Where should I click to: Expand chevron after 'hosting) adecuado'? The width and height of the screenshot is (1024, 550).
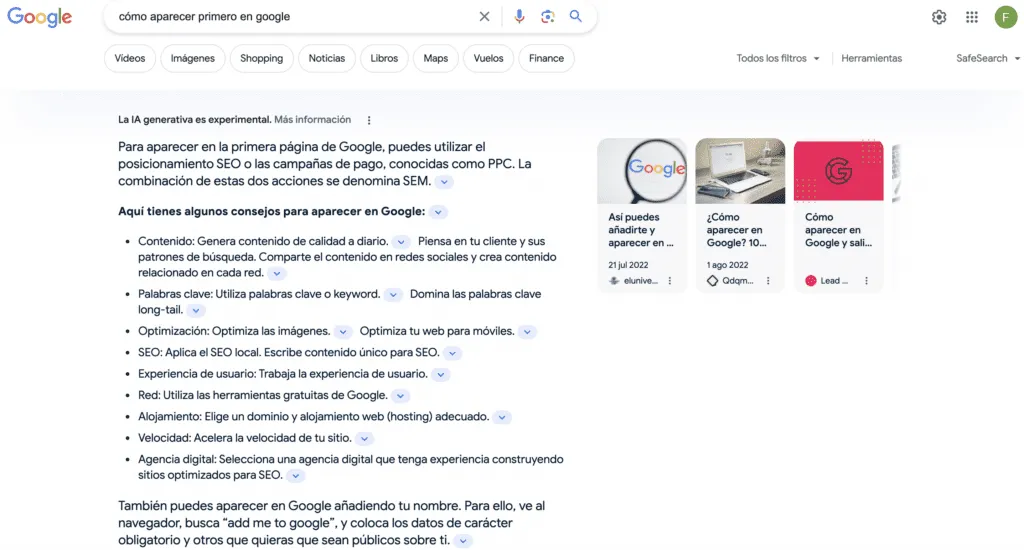click(502, 417)
